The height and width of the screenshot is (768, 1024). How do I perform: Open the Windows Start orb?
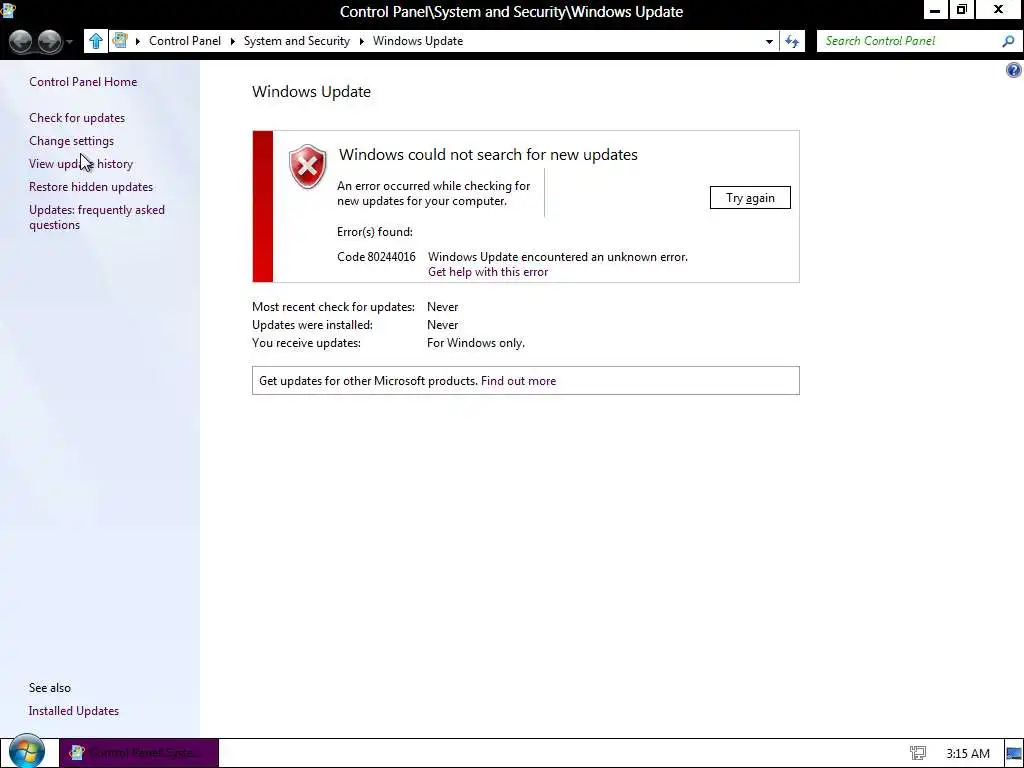27,751
